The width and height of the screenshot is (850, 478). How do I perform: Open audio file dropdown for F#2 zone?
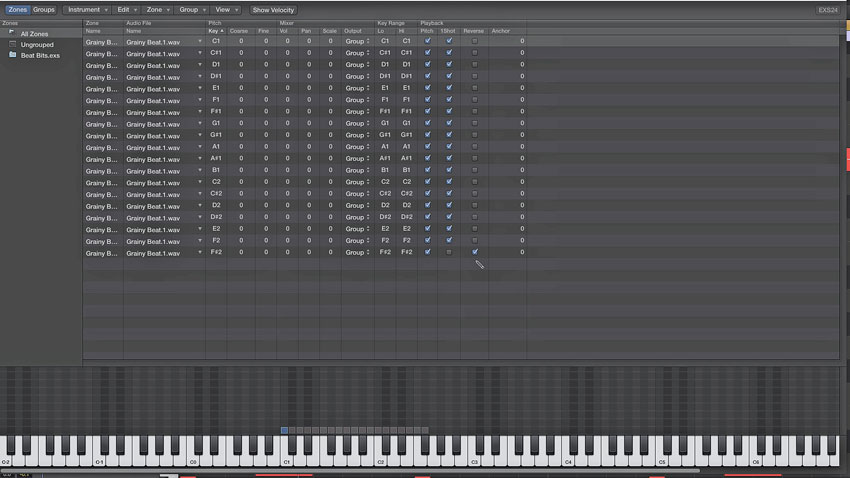coord(199,253)
